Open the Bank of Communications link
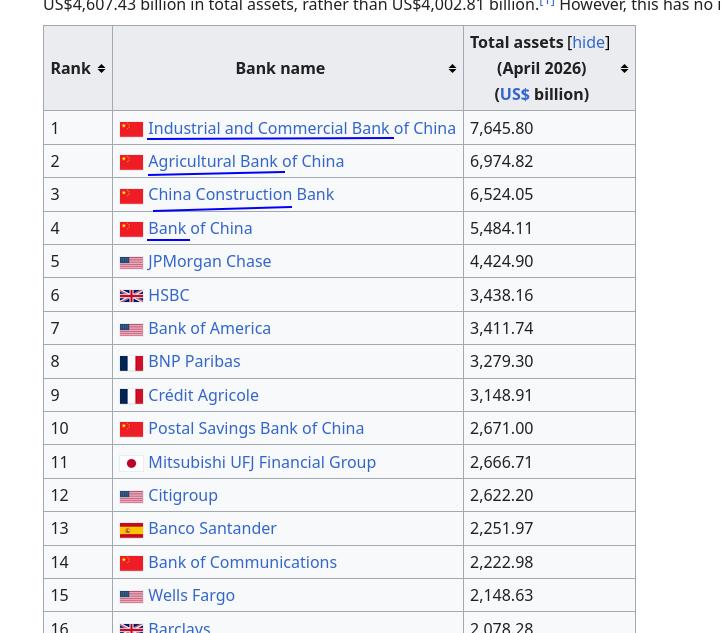The width and height of the screenshot is (722, 633). tap(242, 563)
